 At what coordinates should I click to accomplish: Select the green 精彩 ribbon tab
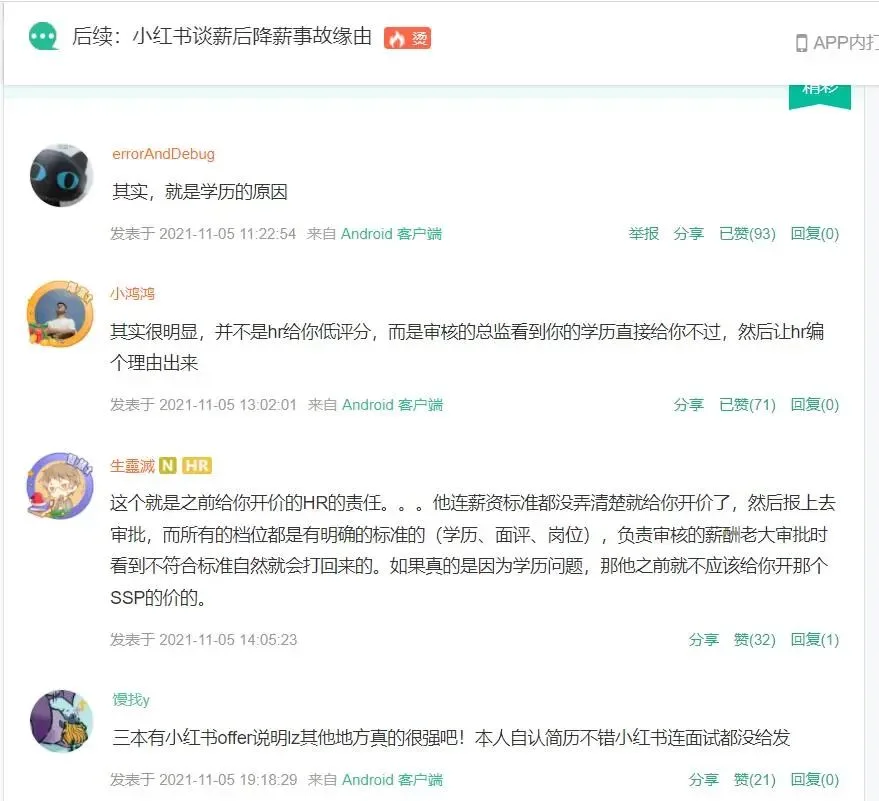click(820, 95)
